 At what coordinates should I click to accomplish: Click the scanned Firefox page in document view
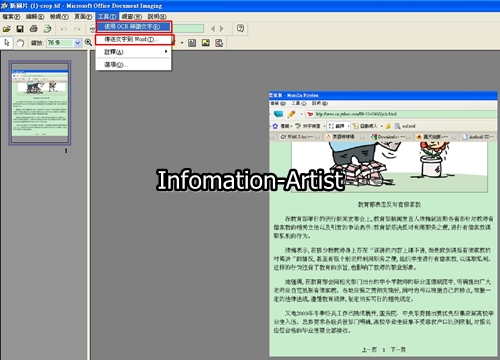coord(383,223)
